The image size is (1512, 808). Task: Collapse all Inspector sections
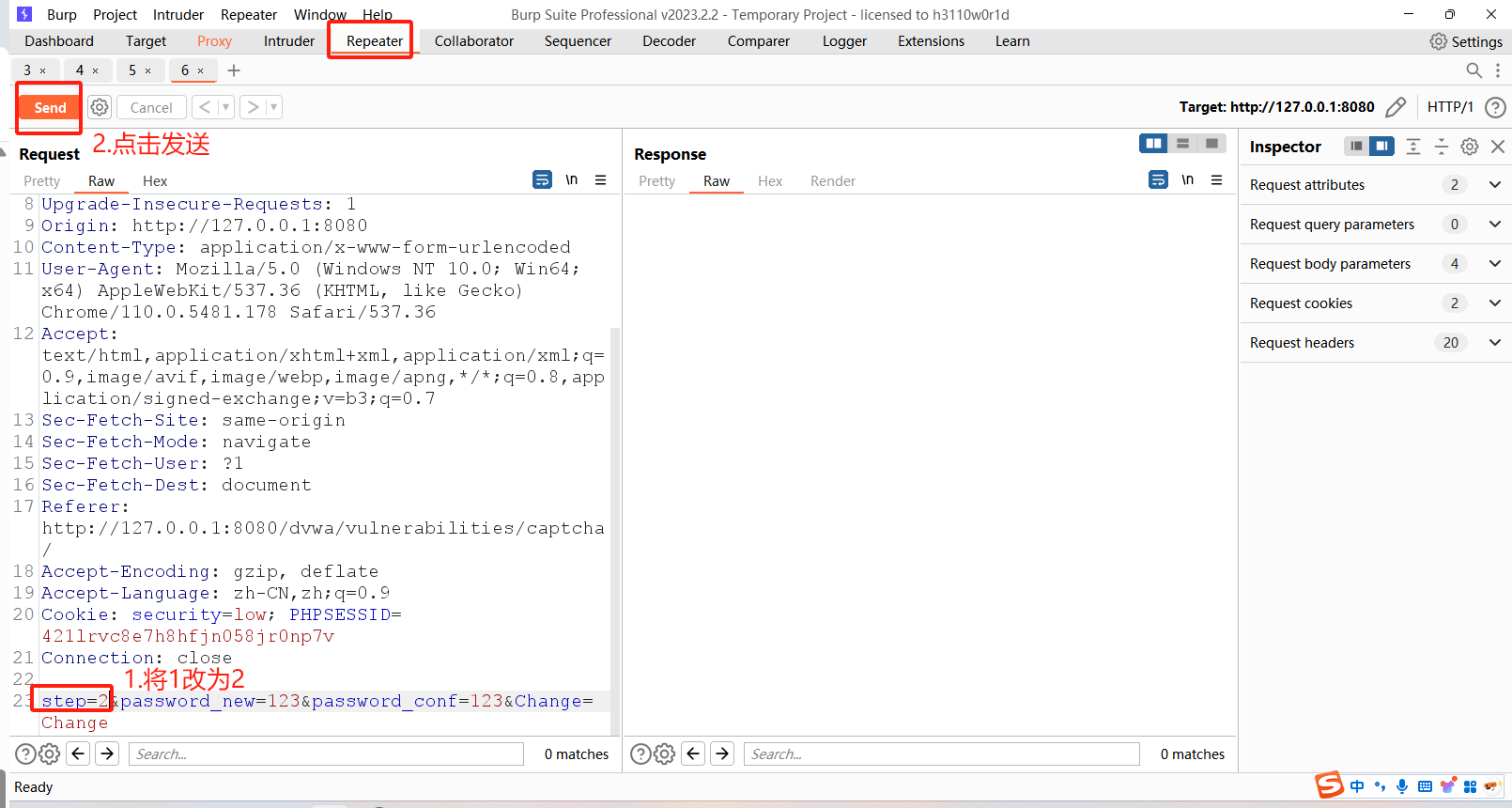(1442, 146)
